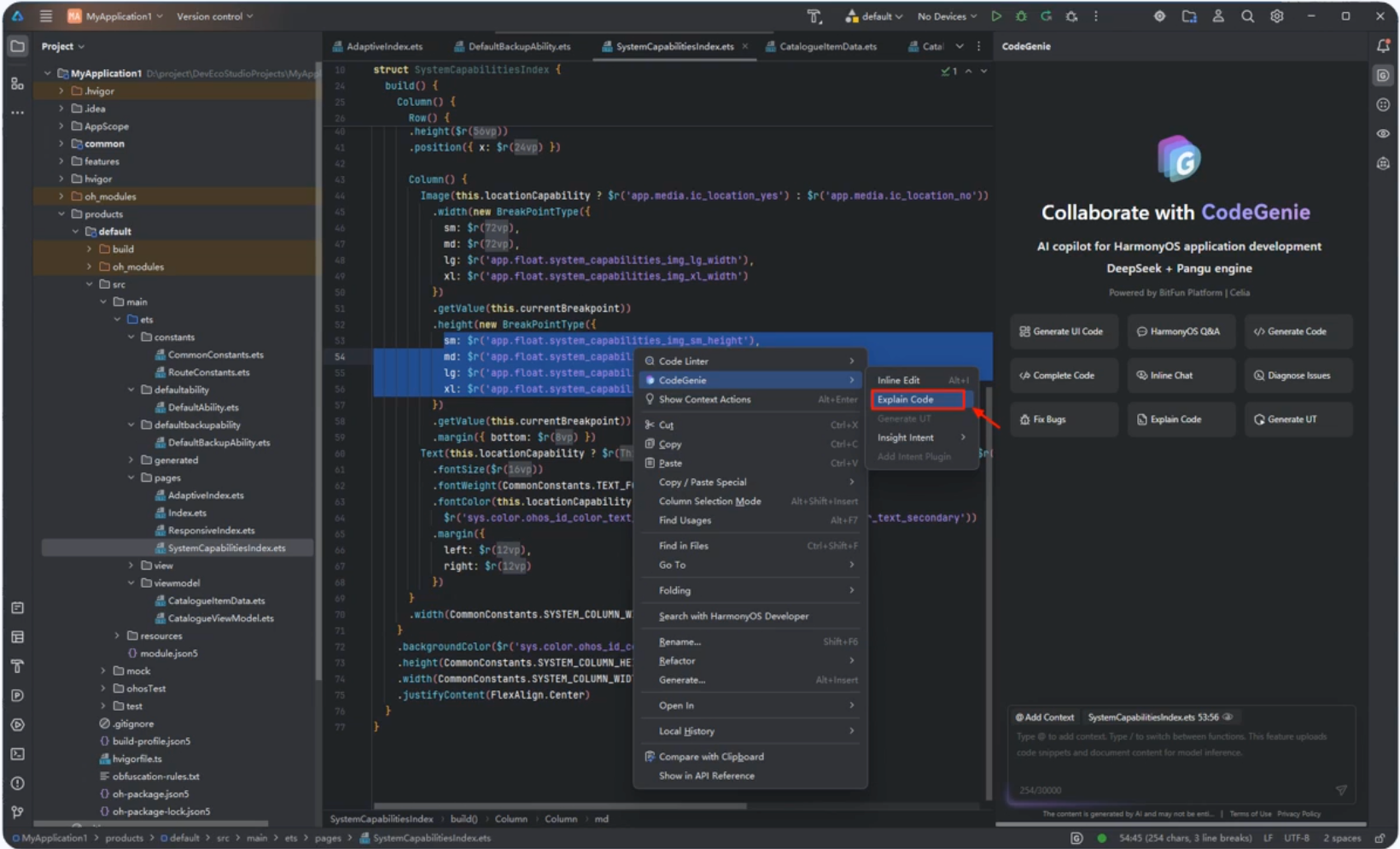The width and height of the screenshot is (1400, 849).
Task: Click the Debug bug icon
Action: point(1021,16)
